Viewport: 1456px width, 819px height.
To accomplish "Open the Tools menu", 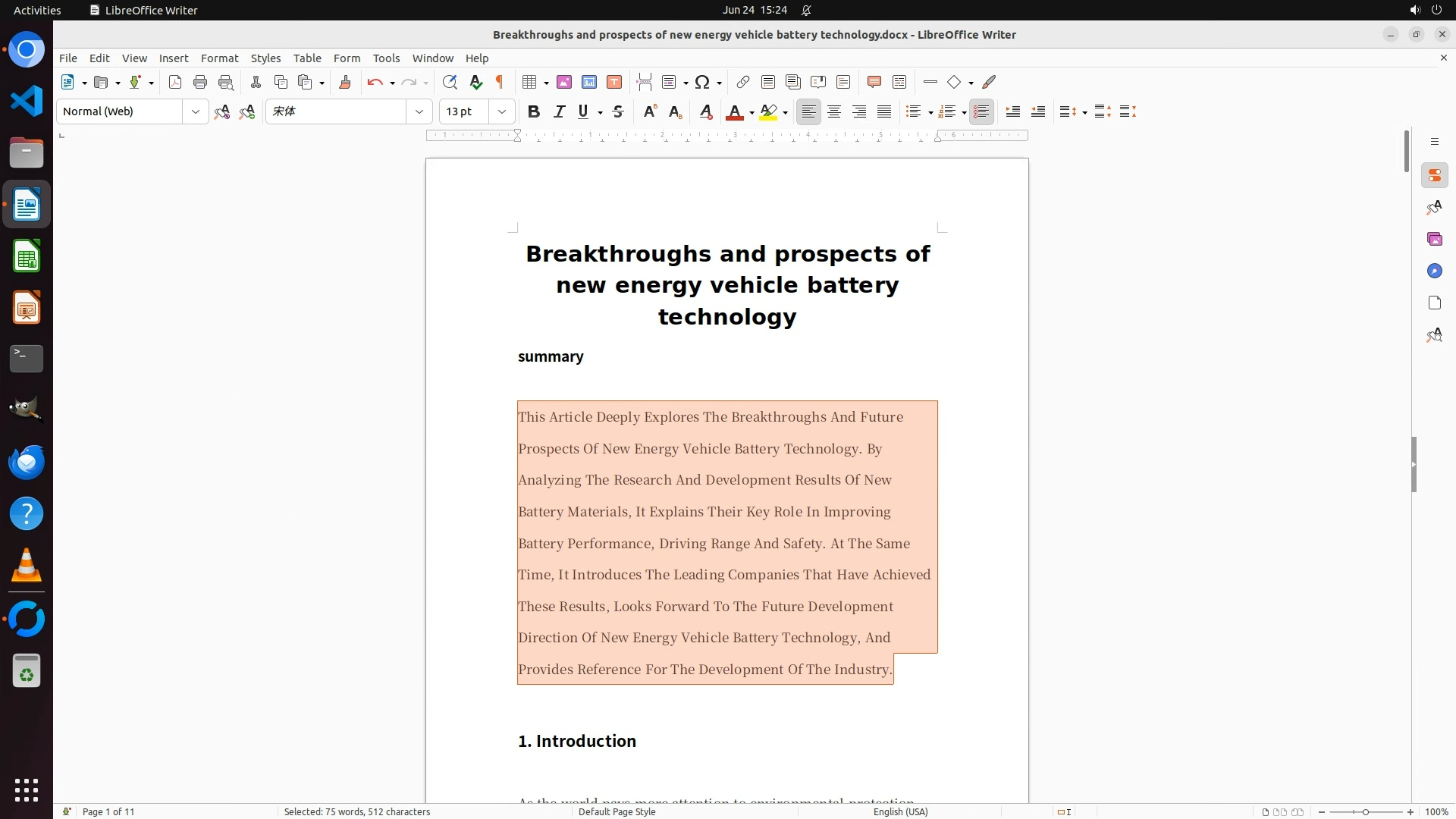I will 386,58.
